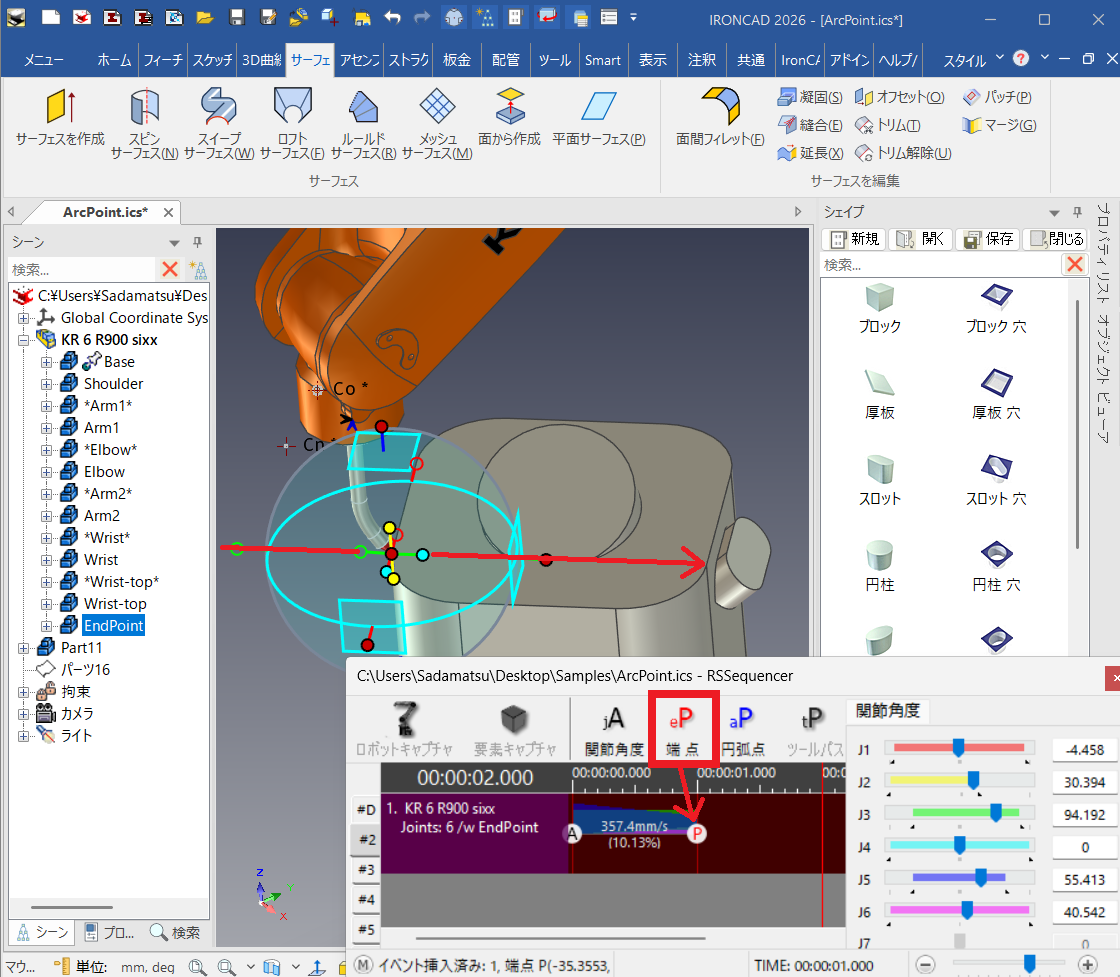Switch to the 検索 tab at bottom
This screenshot has width=1120, height=977.
point(176,933)
